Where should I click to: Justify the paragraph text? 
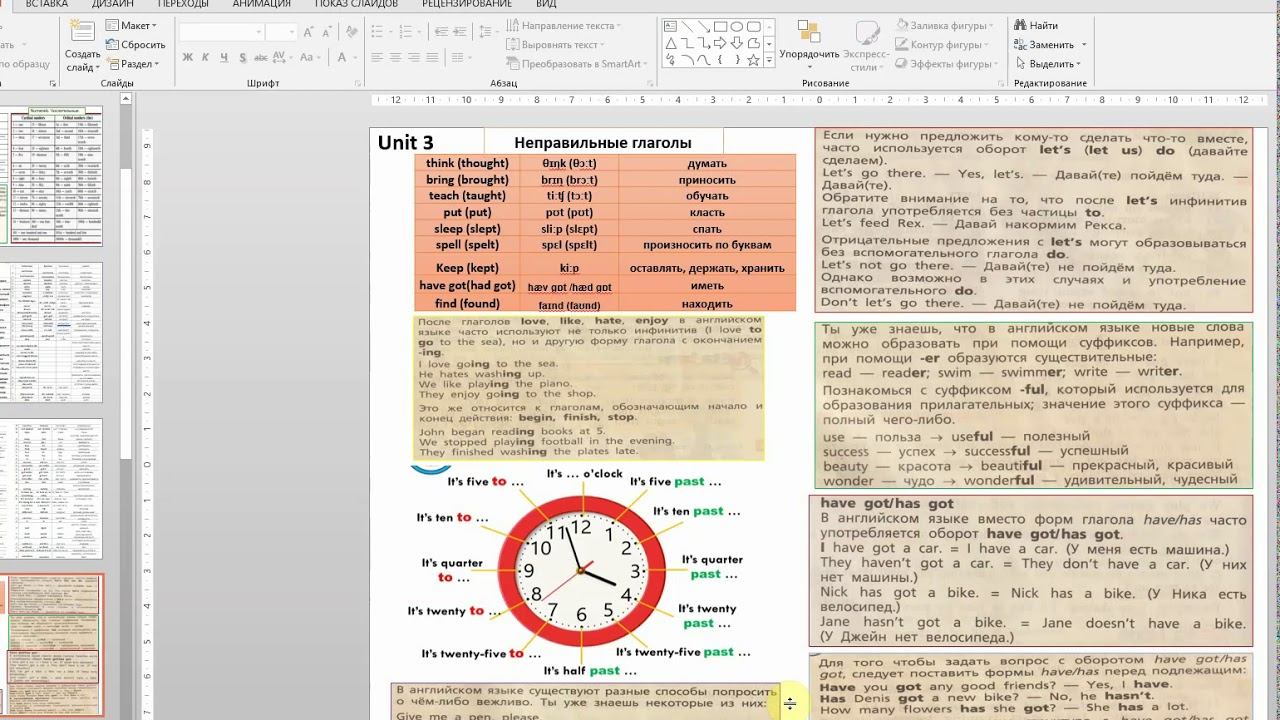[x=432, y=57]
